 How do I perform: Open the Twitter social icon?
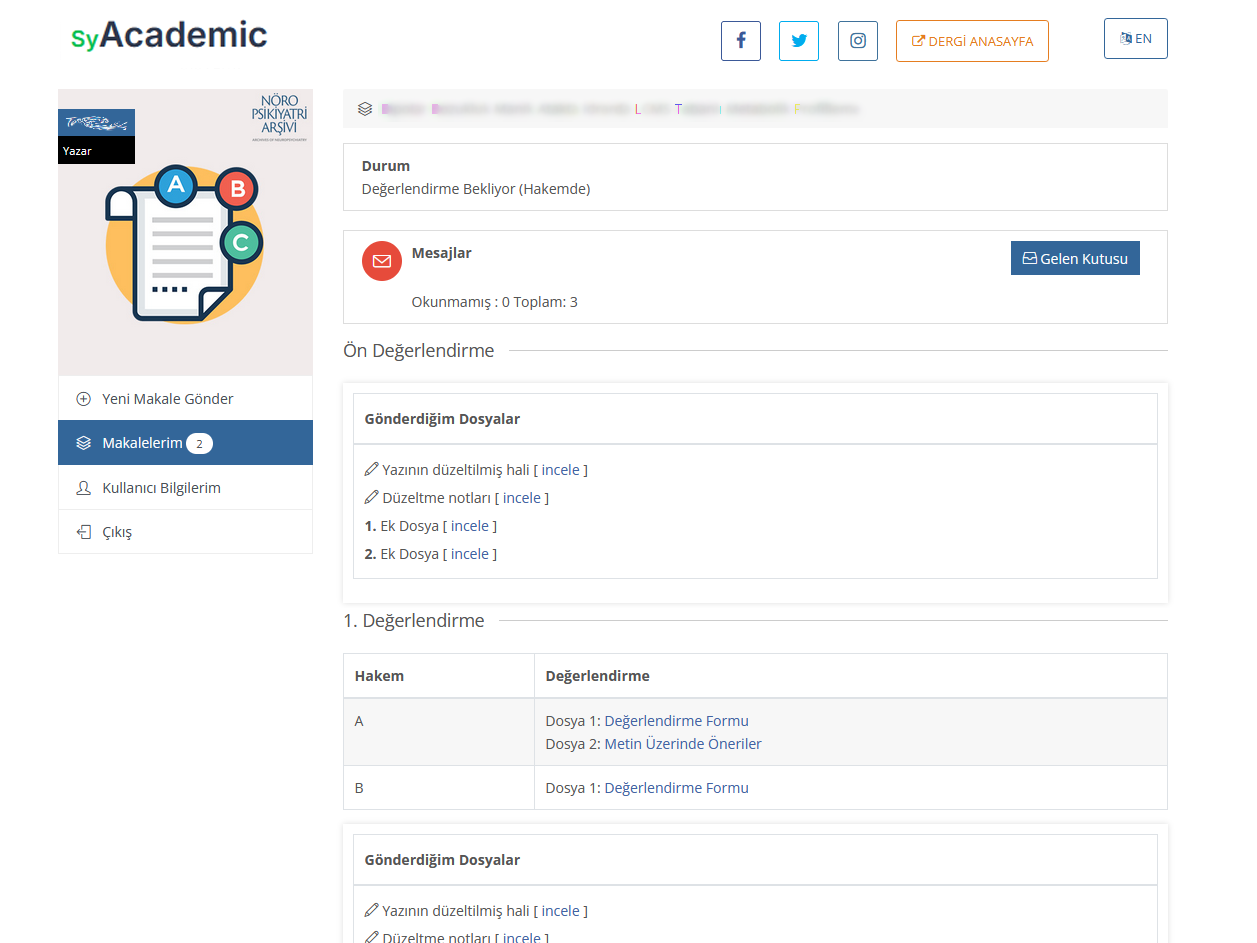click(799, 41)
